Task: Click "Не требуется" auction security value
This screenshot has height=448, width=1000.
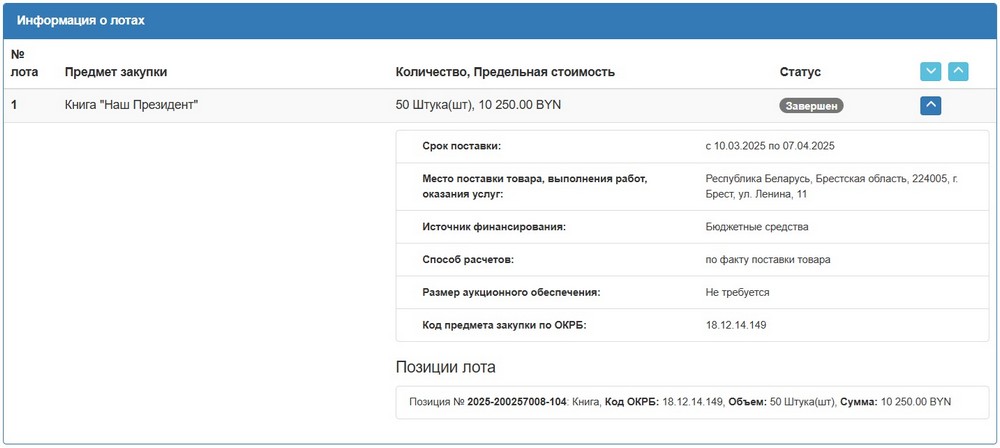Action: click(737, 293)
